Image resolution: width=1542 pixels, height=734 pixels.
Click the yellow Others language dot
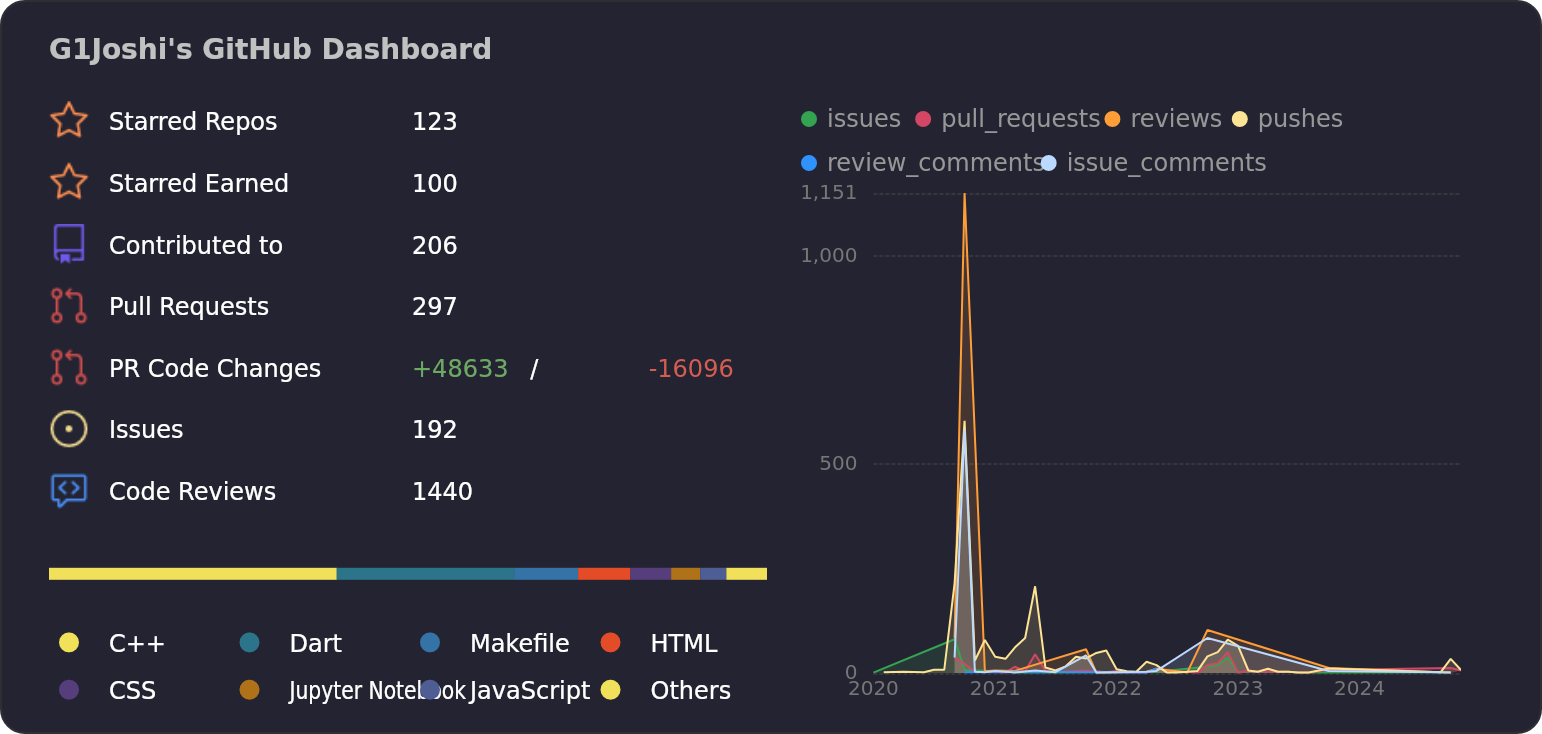pos(611,689)
